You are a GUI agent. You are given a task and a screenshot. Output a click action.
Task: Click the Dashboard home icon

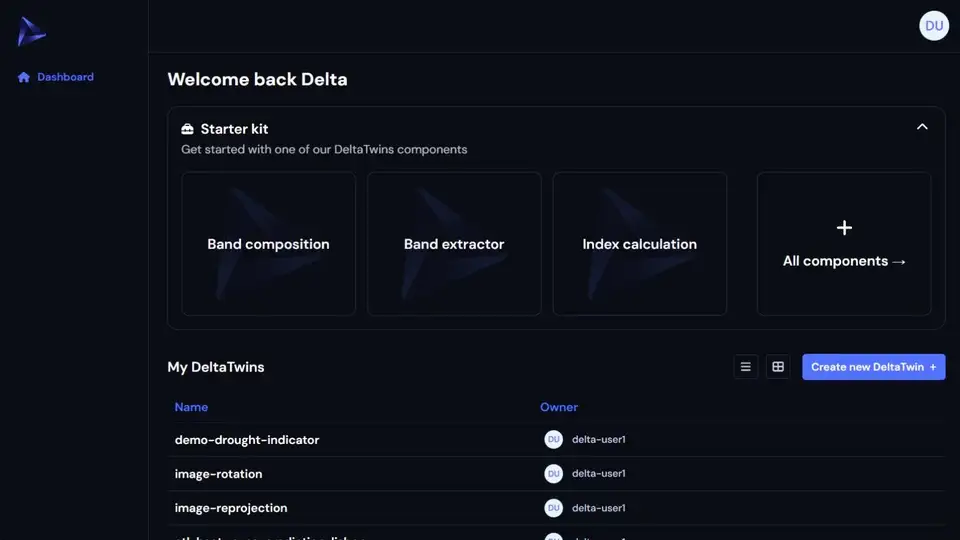[24, 77]
